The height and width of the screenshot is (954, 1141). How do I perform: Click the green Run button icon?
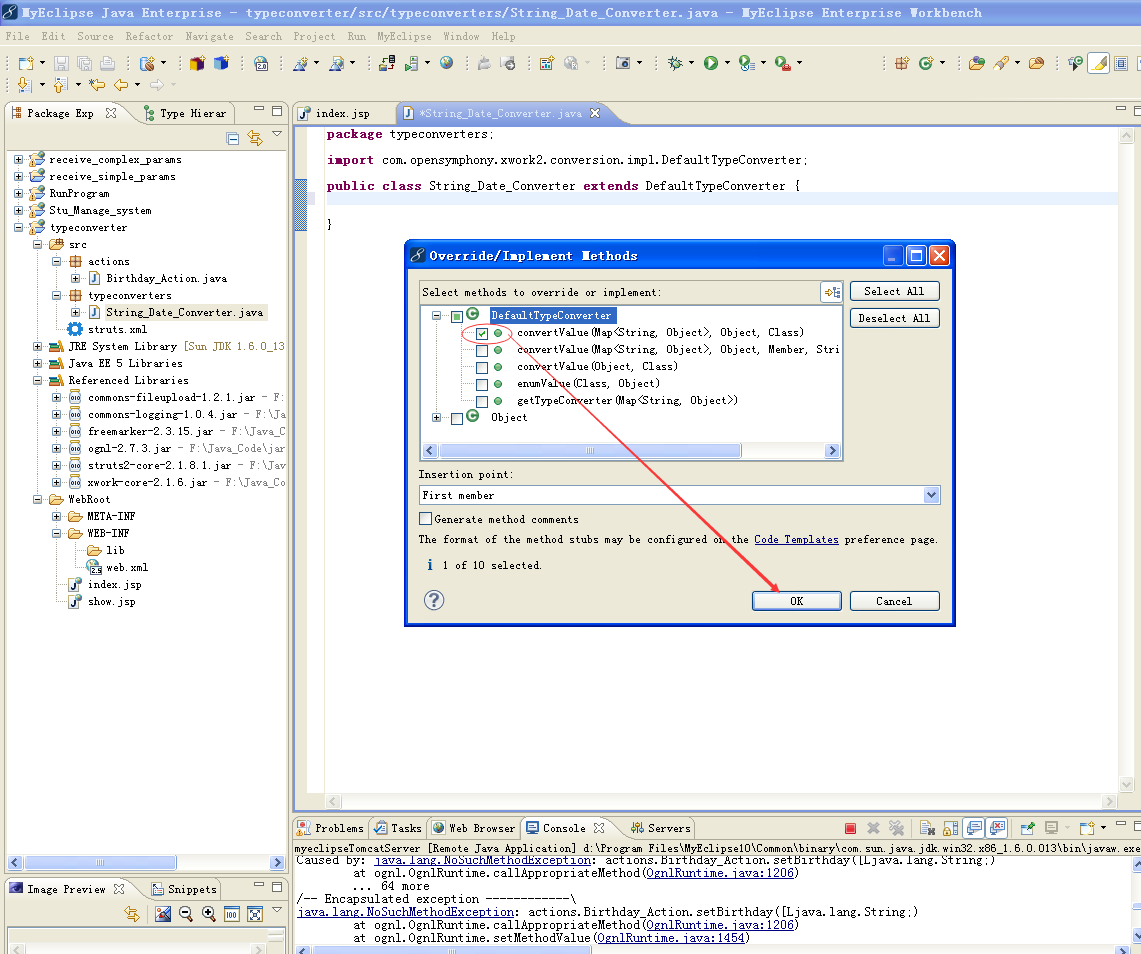710,63
